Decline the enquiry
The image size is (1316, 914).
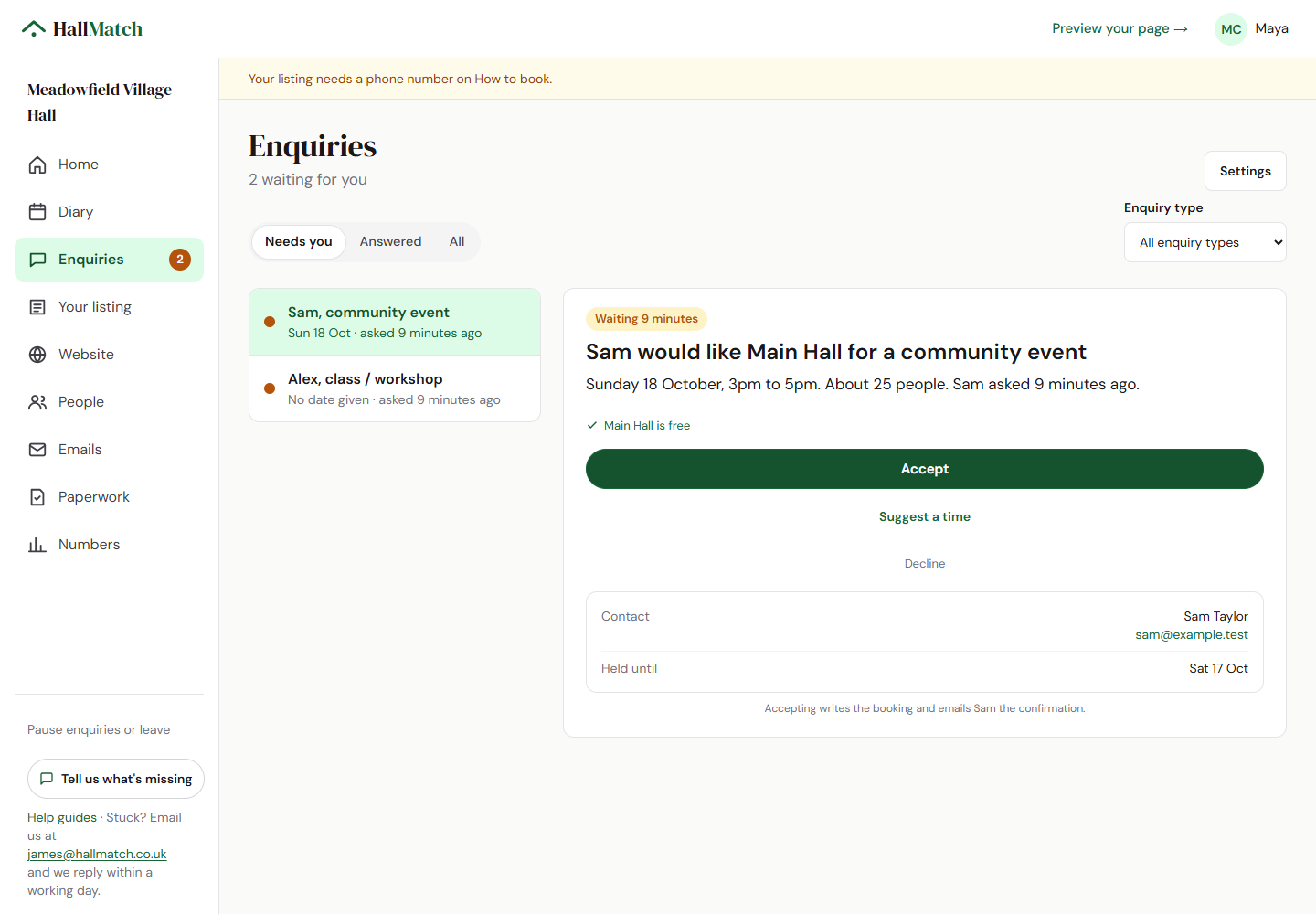(925, 564)
